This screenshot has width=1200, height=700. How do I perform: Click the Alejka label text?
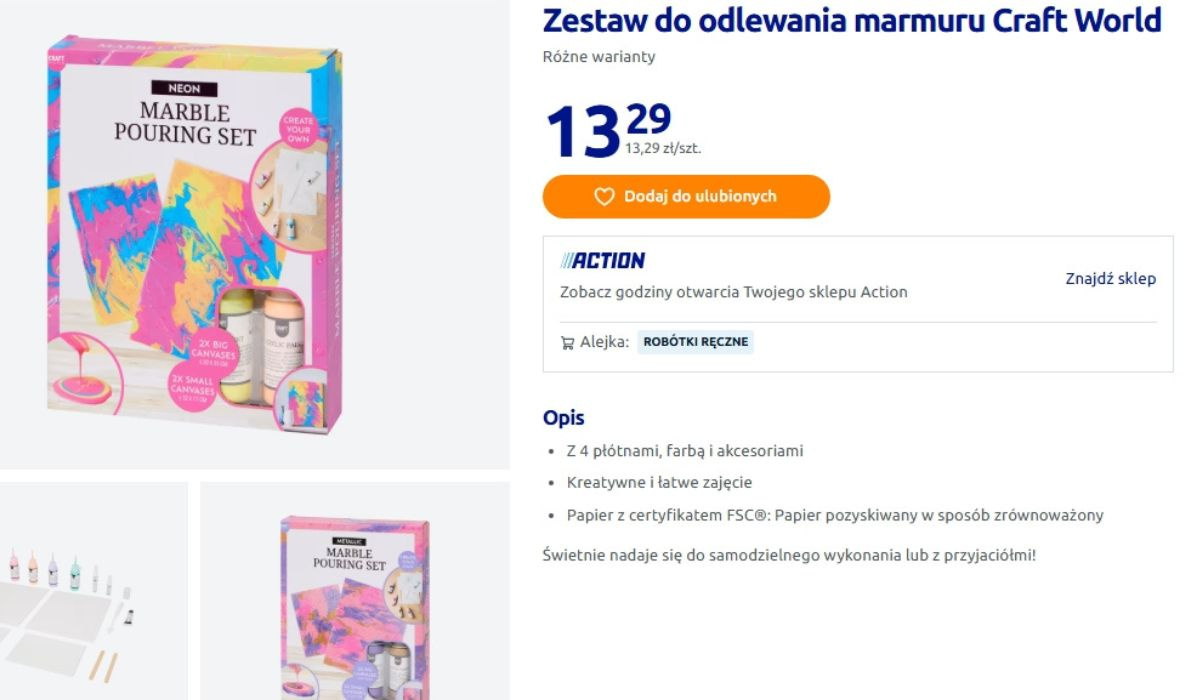click(604, 342)
